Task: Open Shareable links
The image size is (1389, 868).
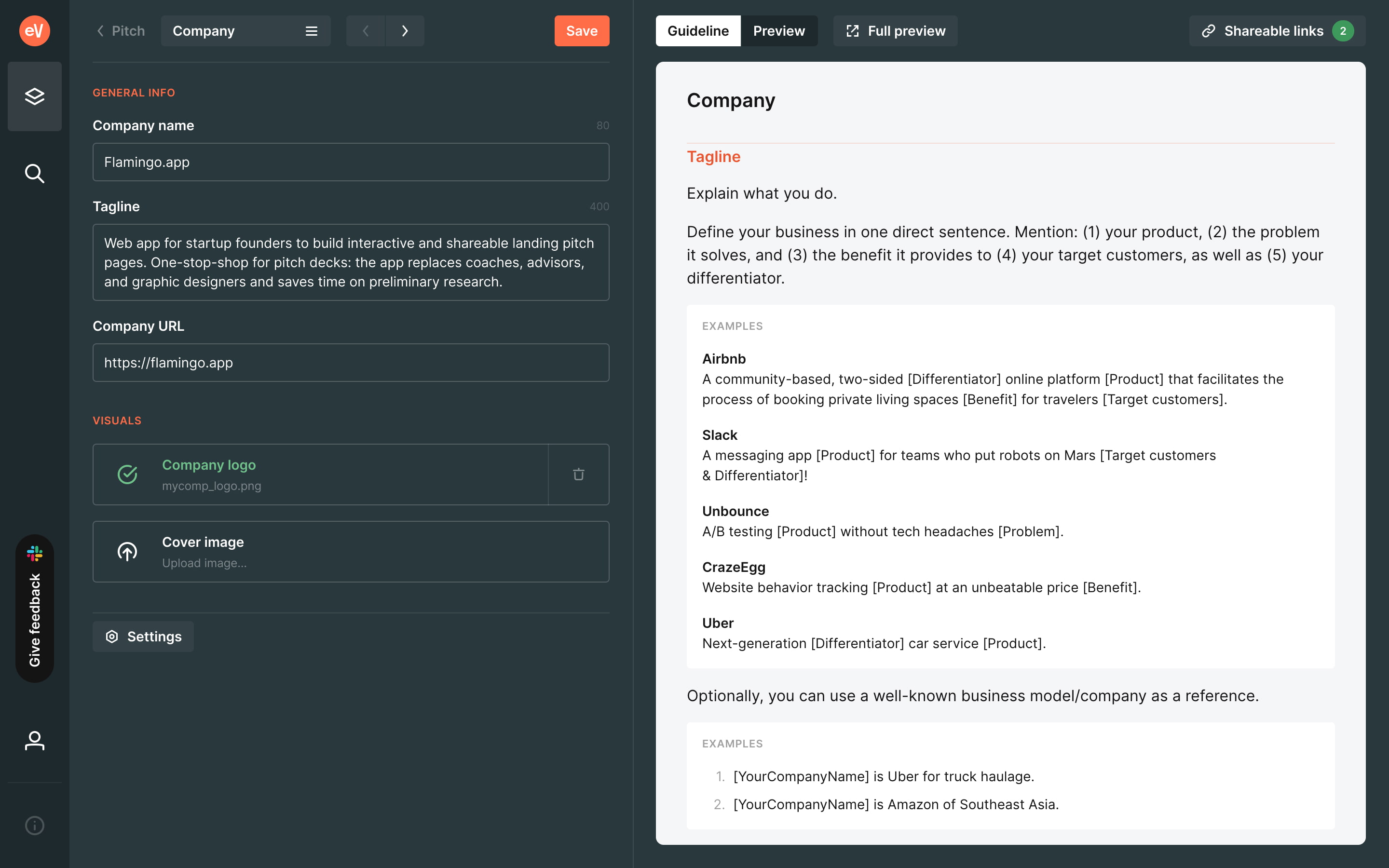Action: pos(1277,31)
